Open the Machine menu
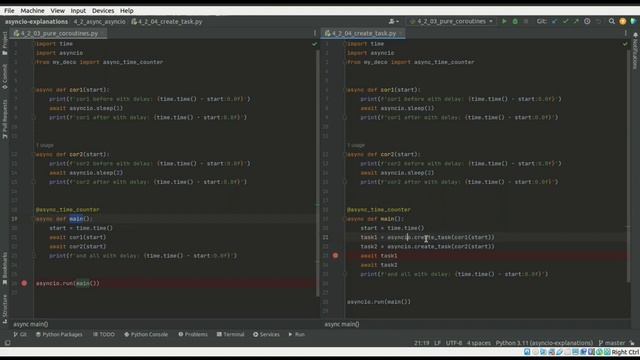Image resolution: width=640 pixels, height=360 pixels. click(32, 11)
